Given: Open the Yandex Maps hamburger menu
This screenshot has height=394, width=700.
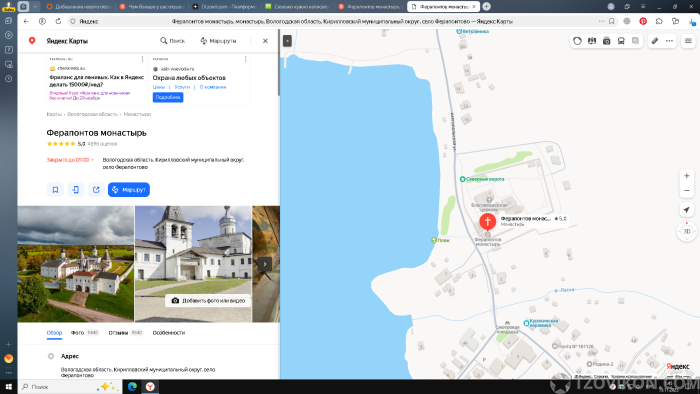Looking at the screenshot, I should pyautogui.click(x=688, y=41).
